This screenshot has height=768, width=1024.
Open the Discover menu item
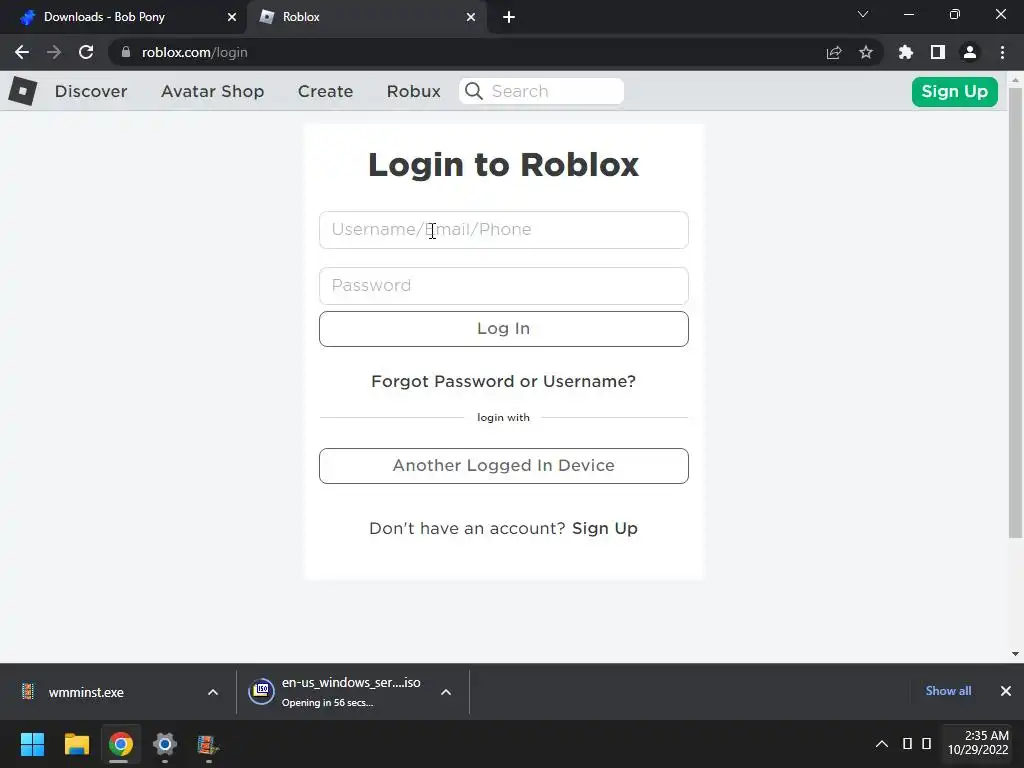click(91, 91)
